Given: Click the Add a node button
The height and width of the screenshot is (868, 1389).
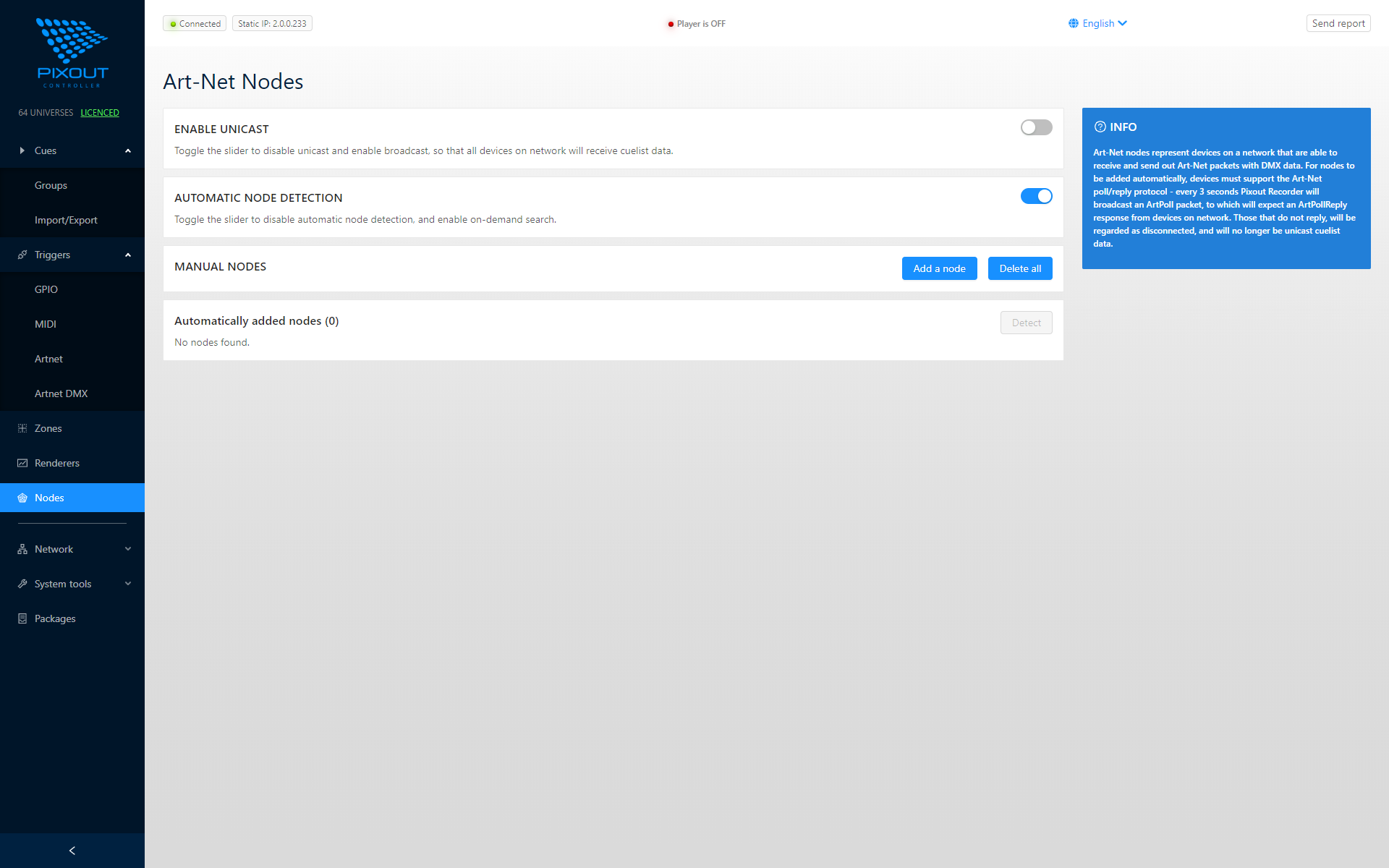Looking at the screenshot, I should click(939, 268).
